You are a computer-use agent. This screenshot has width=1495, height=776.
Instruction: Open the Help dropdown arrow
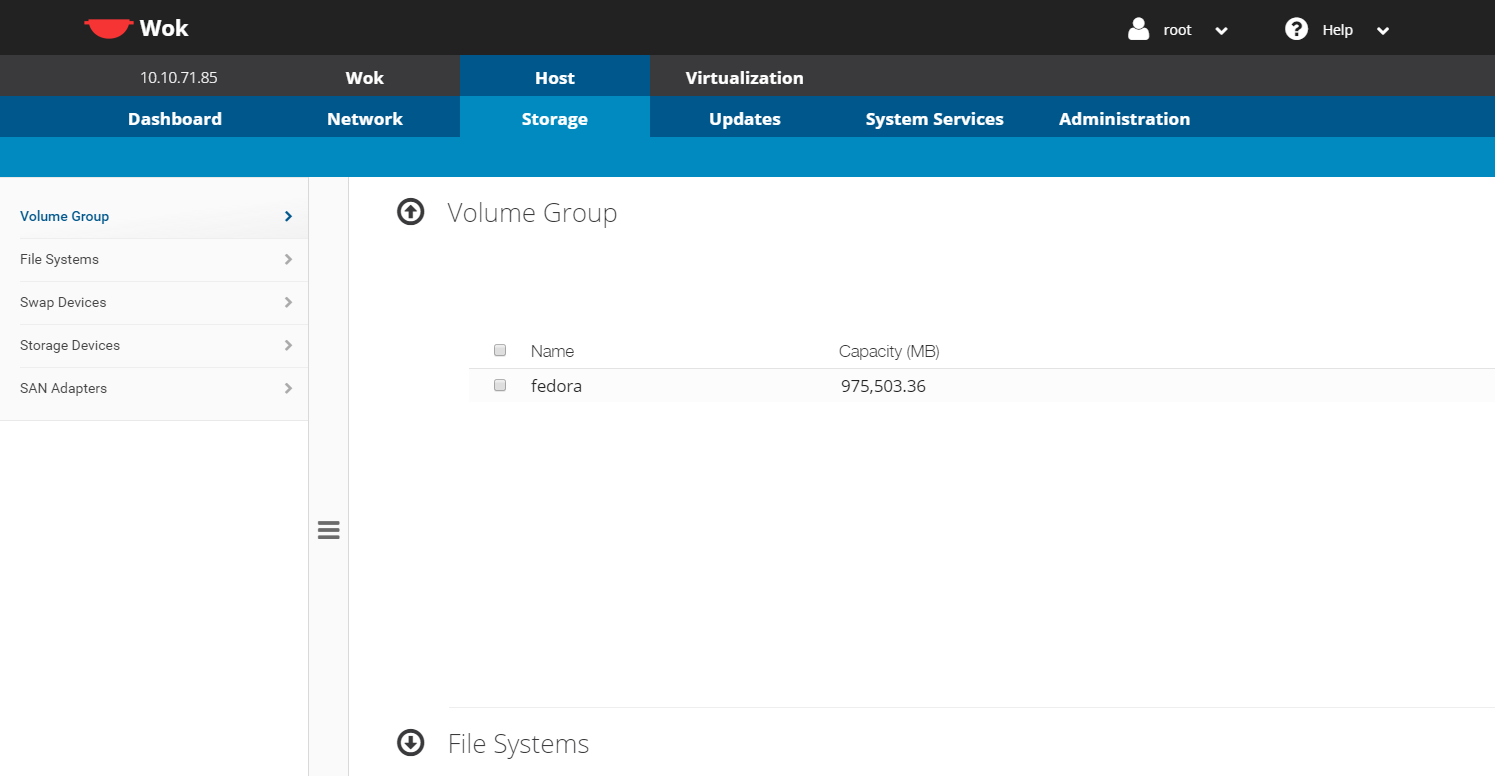click(x=1383, y=31)
